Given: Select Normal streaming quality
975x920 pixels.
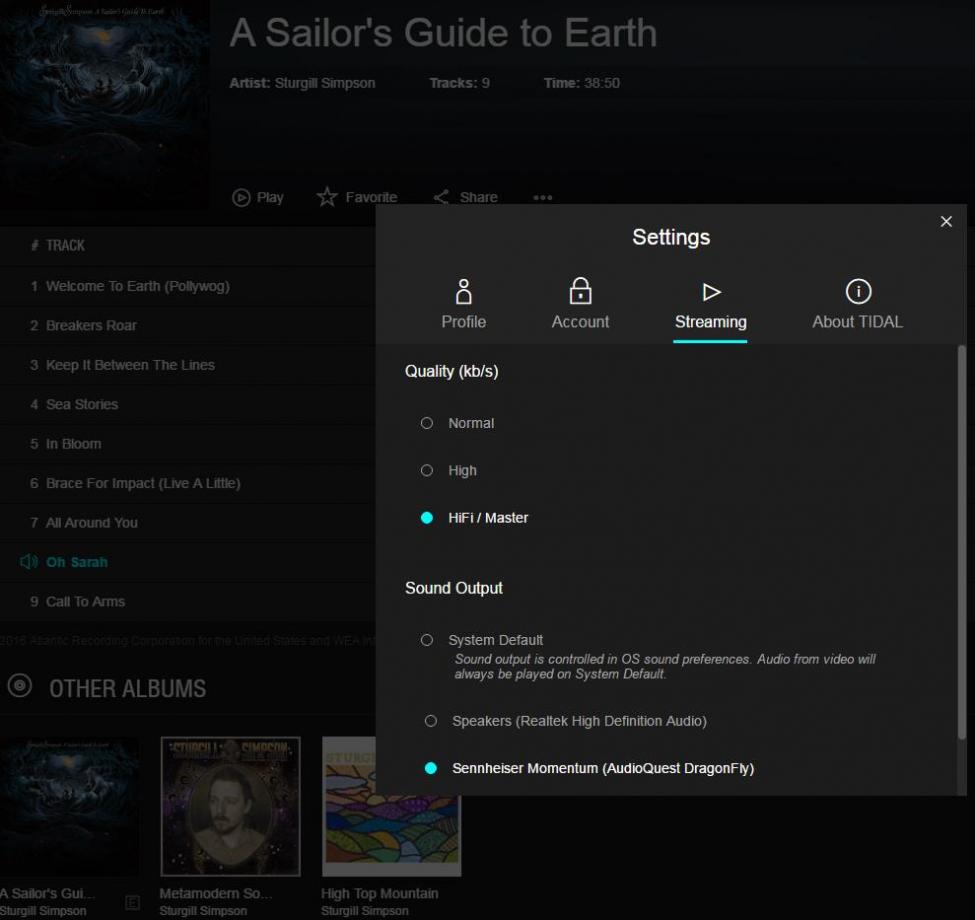Looking at the screenshot, I should pos(427,423).
